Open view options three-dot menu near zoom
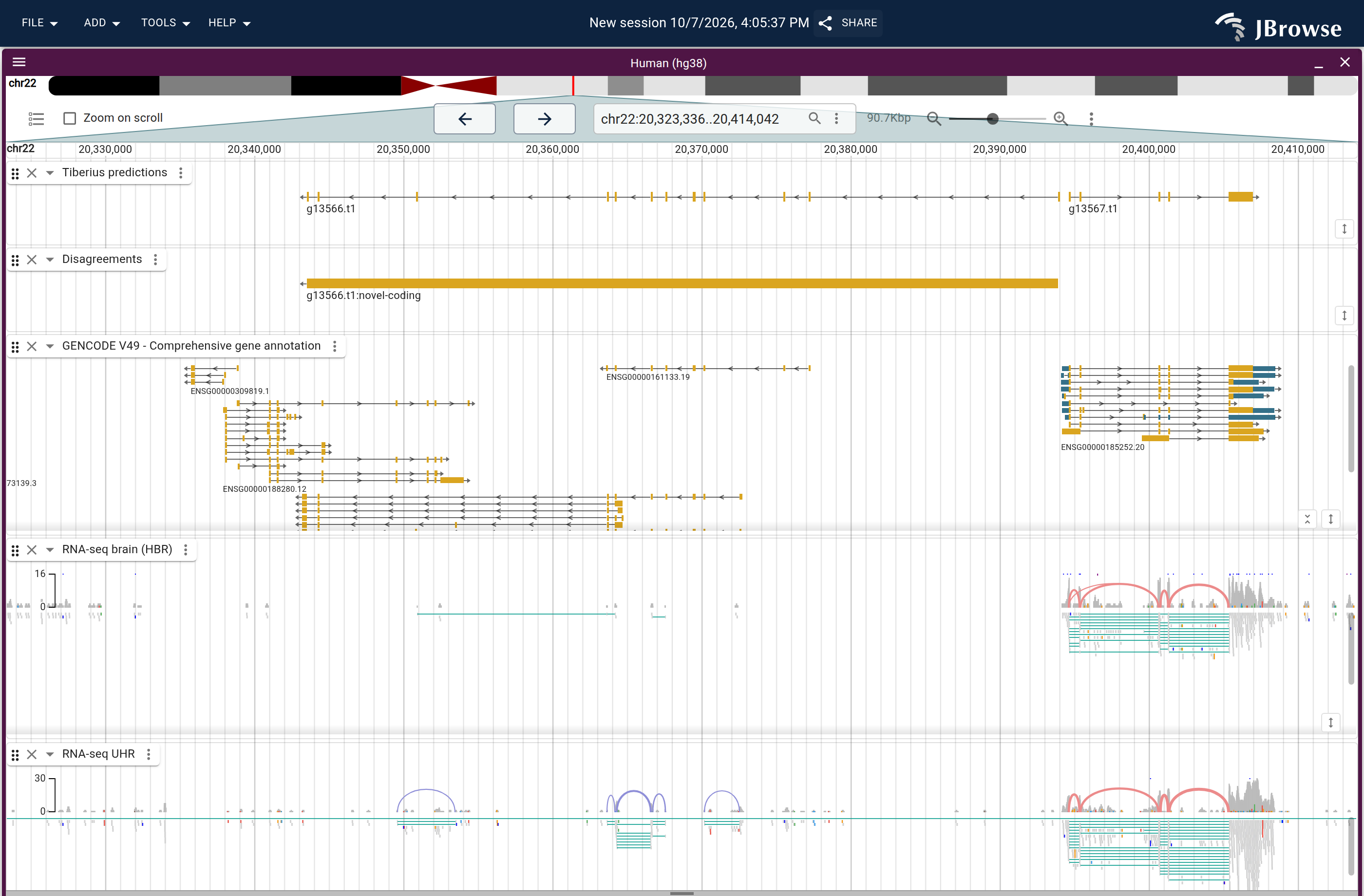Image resolution: width=1364 pixels, height=896 pixels. point(1091,119)
